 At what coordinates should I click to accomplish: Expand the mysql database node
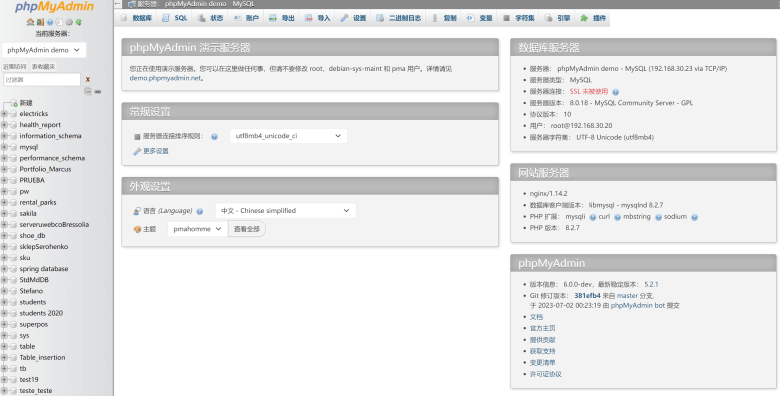pyautogui.click(x=4, y=147)
